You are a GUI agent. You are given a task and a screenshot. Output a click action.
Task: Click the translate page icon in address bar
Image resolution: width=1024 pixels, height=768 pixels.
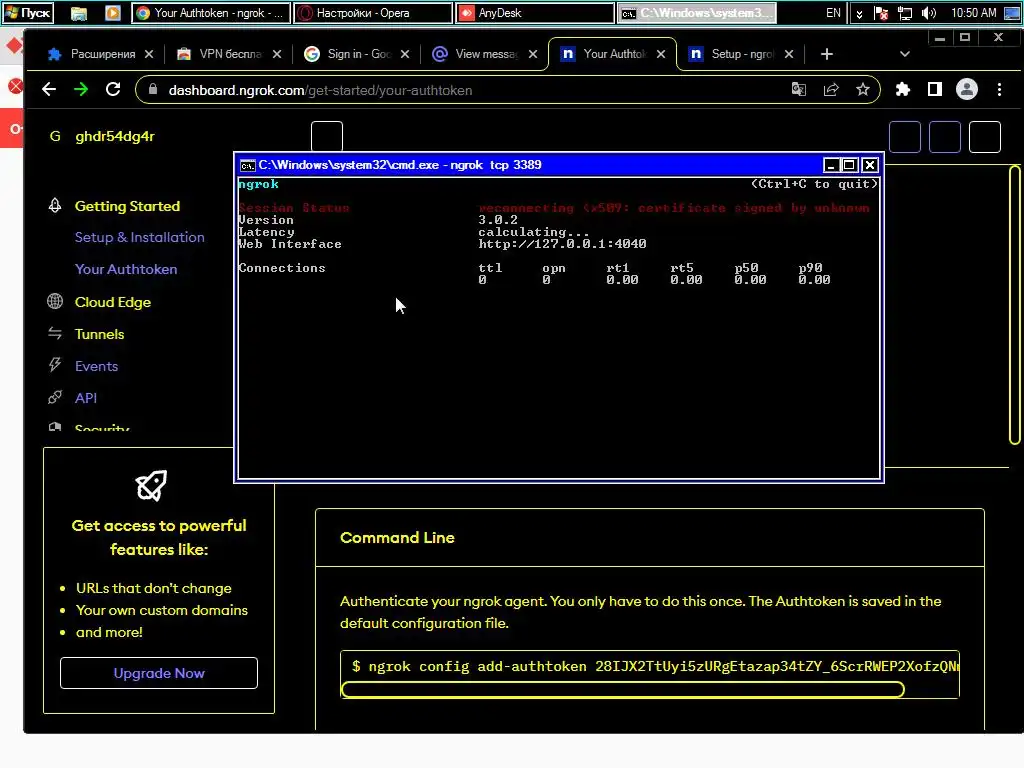click(798, 89)
